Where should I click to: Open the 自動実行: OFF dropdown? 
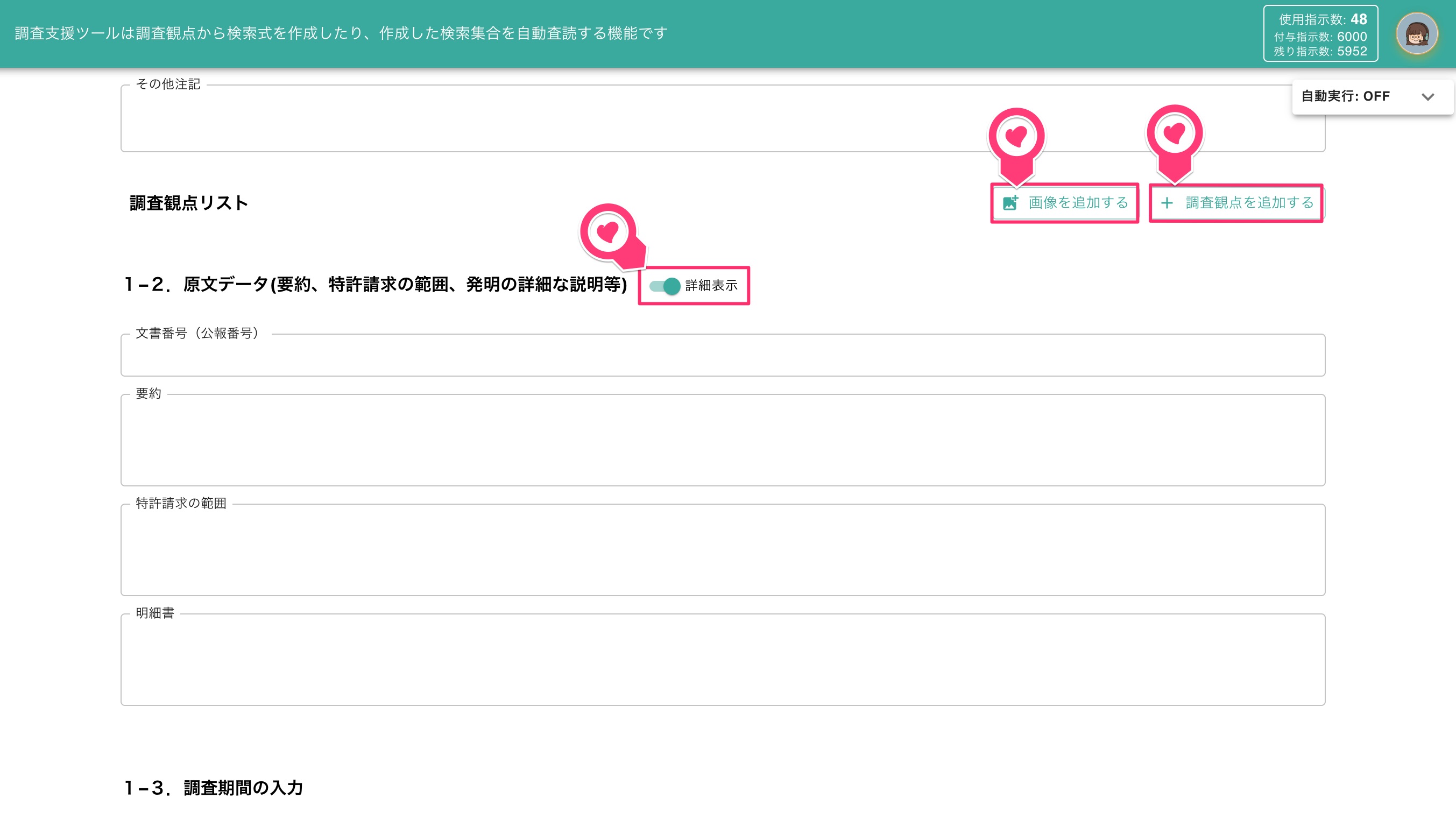point(1372,97)
